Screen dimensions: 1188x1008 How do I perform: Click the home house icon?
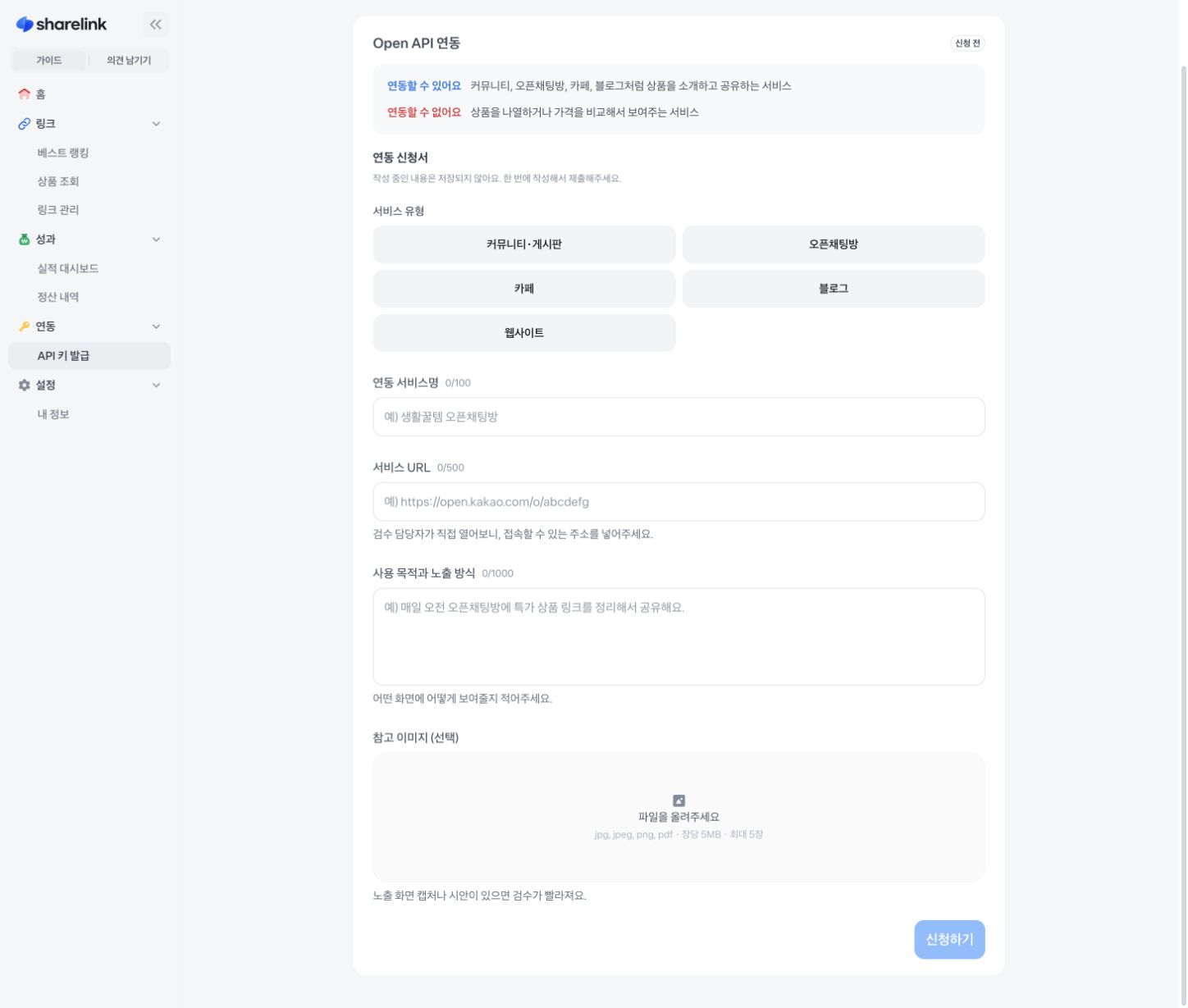[x=24, y=94]
